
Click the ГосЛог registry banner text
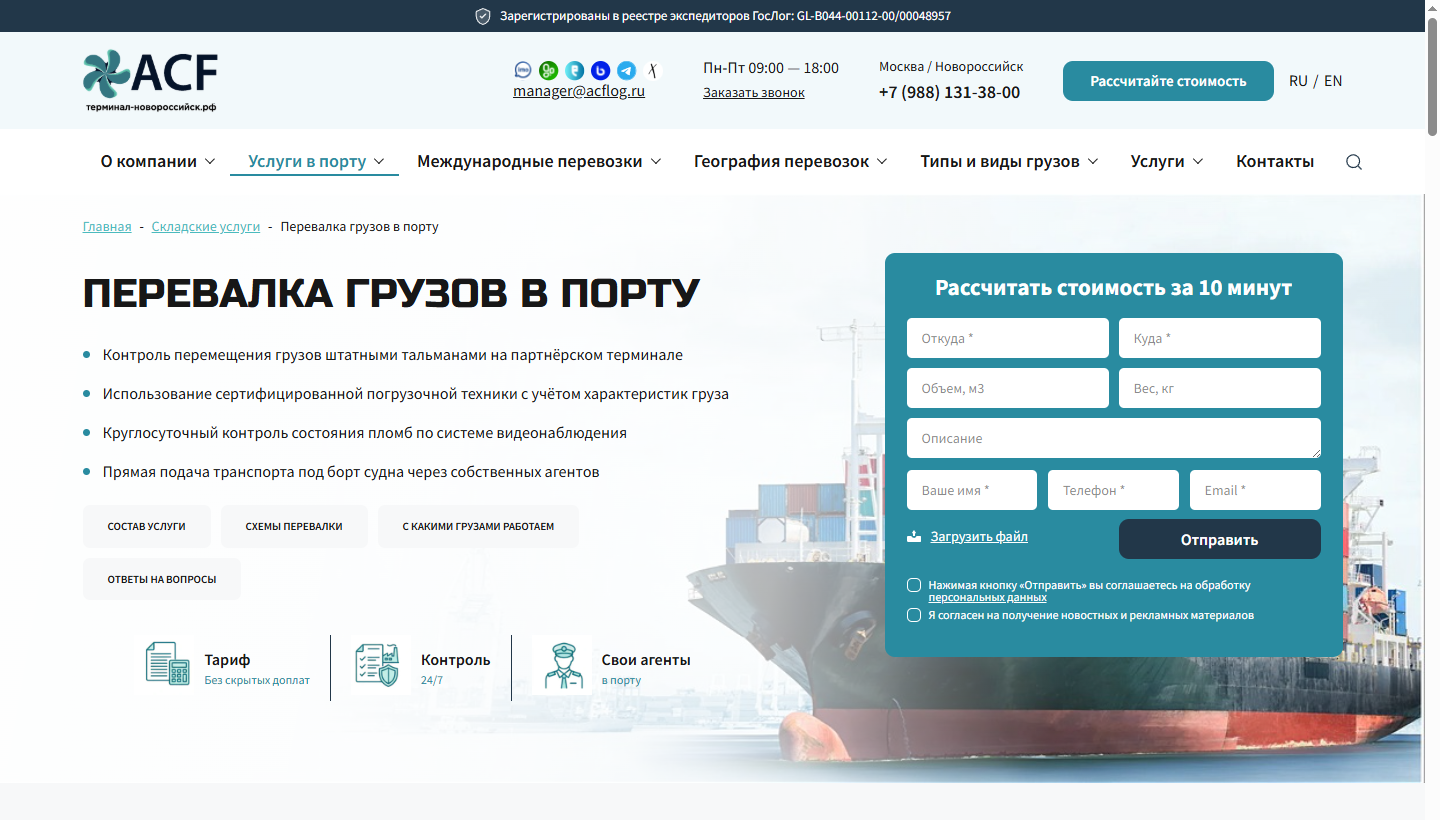[725, 16]
